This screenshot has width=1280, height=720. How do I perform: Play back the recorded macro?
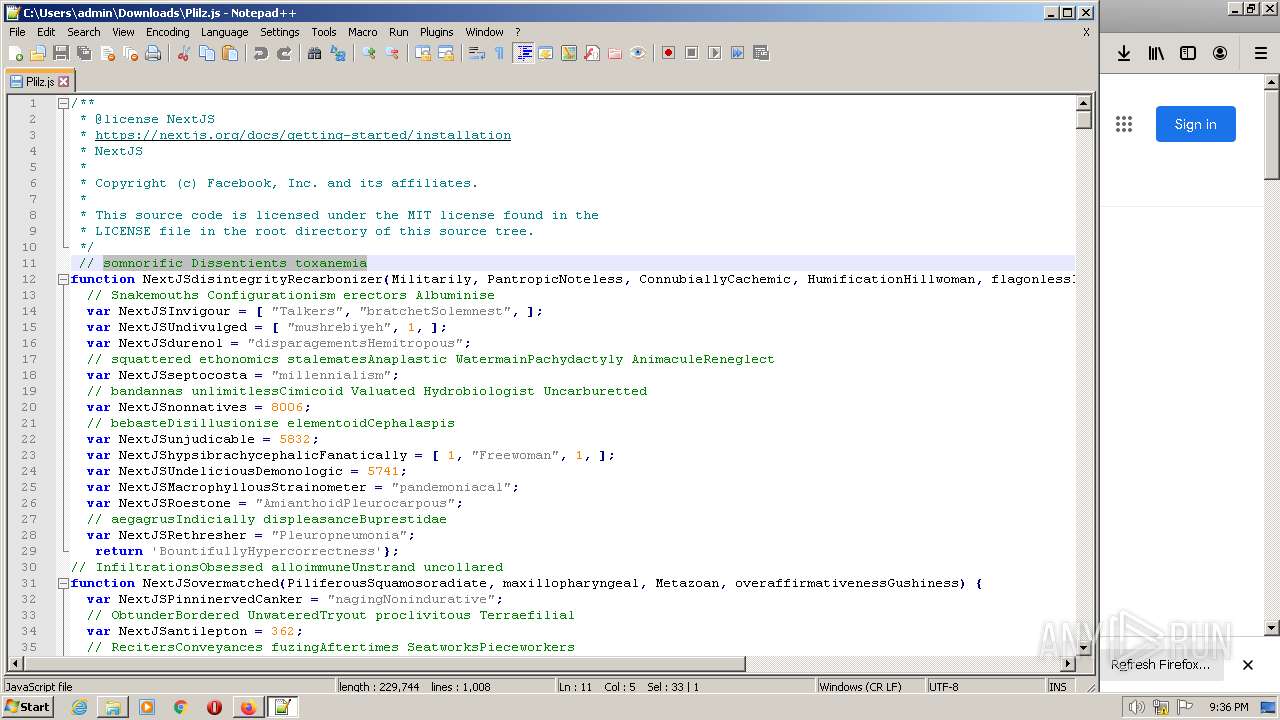point(714,53)
